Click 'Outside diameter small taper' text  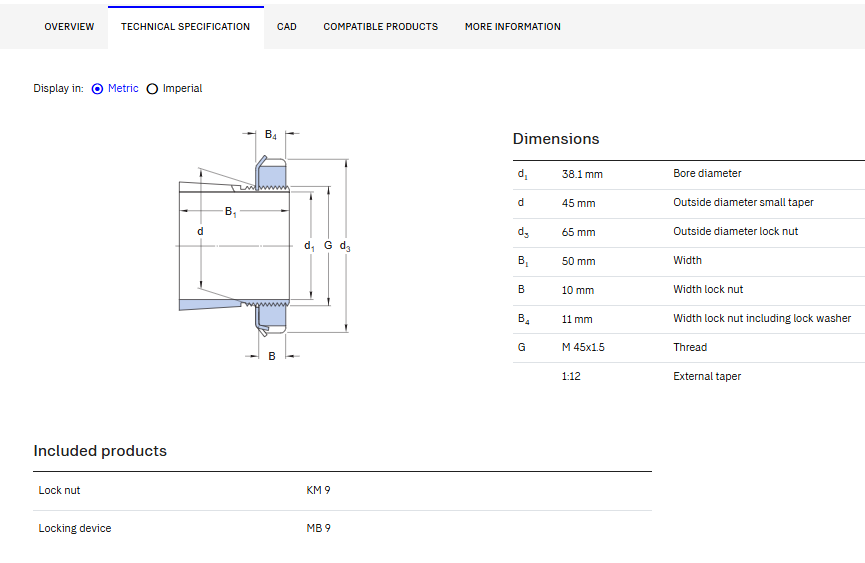pos(743,202)
